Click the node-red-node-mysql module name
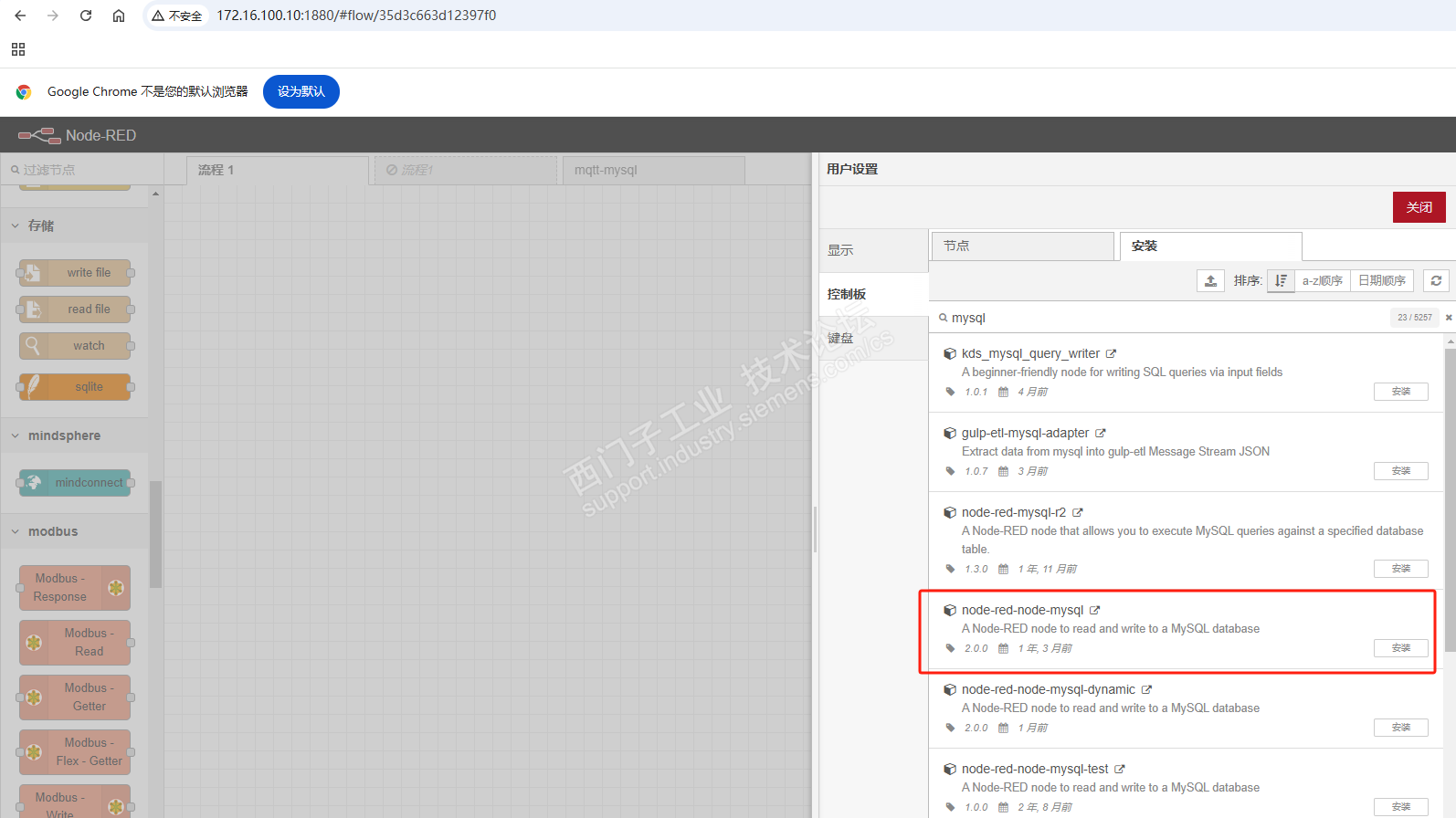Image resolution: width=1456 pixels, height=818 pixels. 1022,610
